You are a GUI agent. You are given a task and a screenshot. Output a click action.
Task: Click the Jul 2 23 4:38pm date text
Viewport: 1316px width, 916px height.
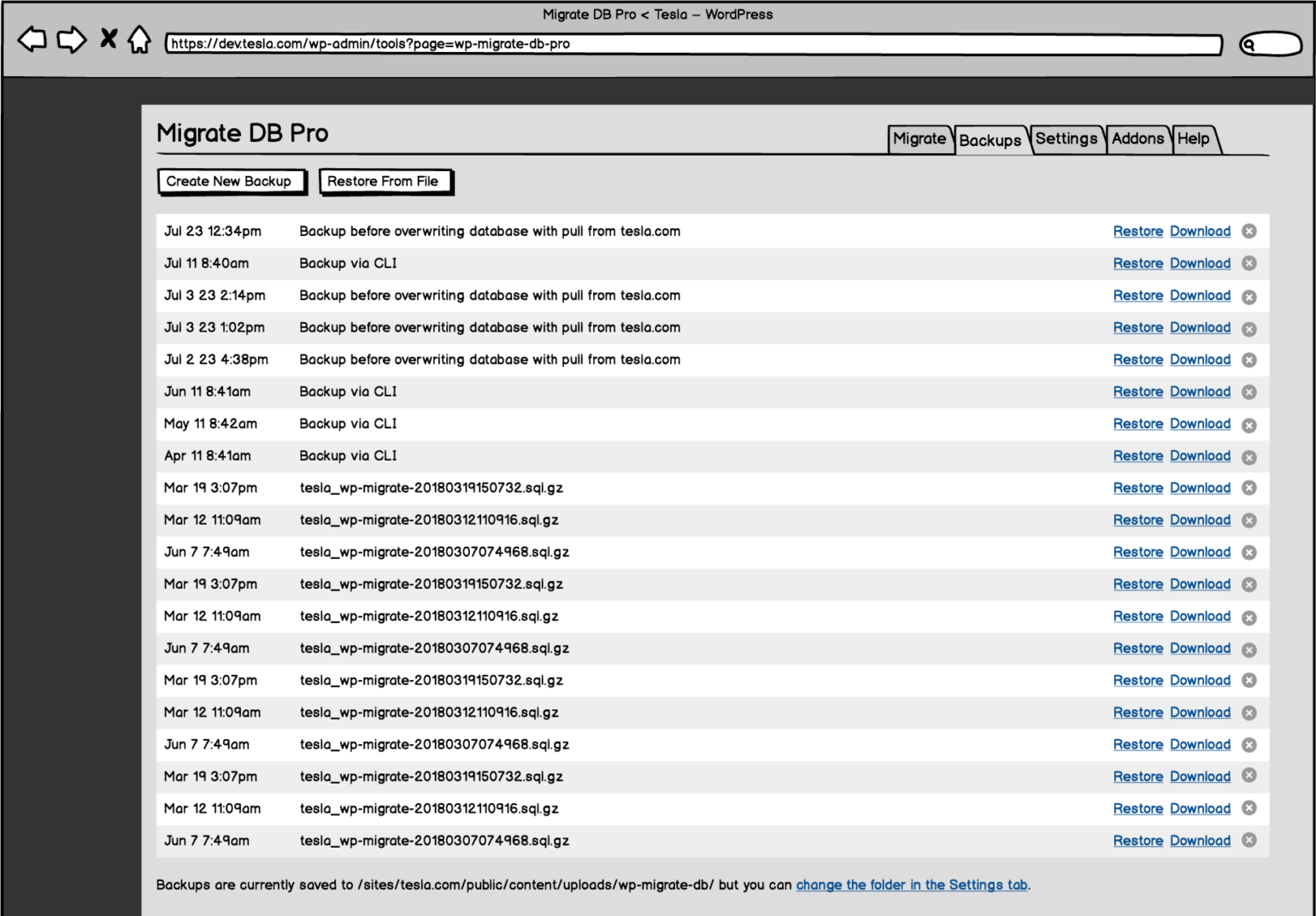coord(216,360)
